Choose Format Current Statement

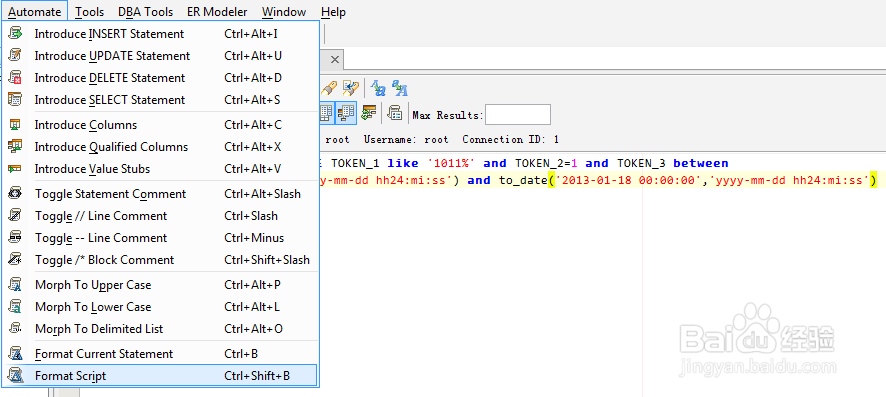[x=160, y=354]
